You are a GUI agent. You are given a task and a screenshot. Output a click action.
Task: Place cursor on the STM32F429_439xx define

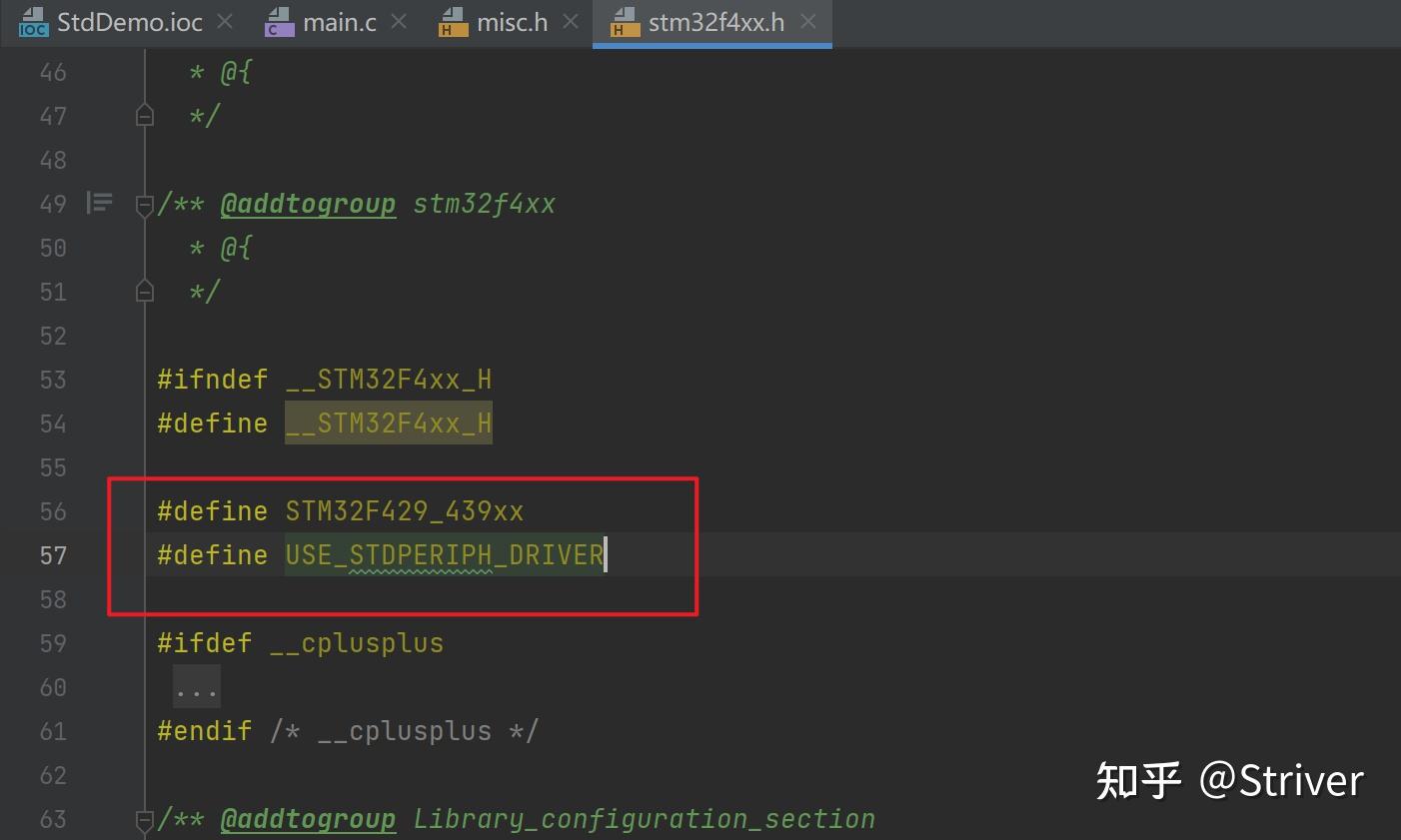coord(405,510)
